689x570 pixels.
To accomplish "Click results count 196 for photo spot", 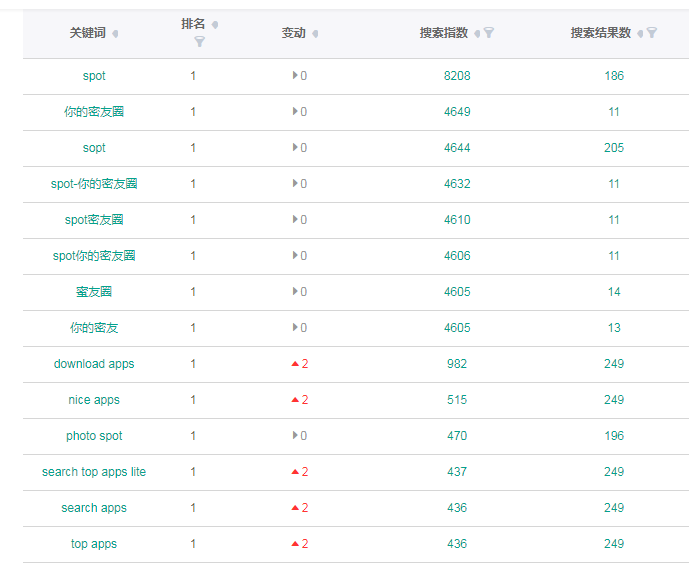I will point(614,436).
